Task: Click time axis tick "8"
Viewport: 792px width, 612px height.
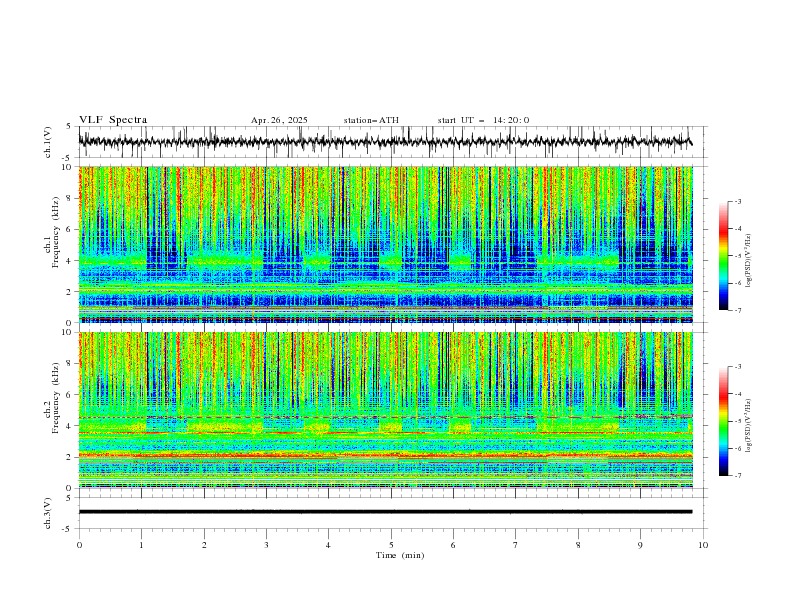Action: (x=578, y=545)
